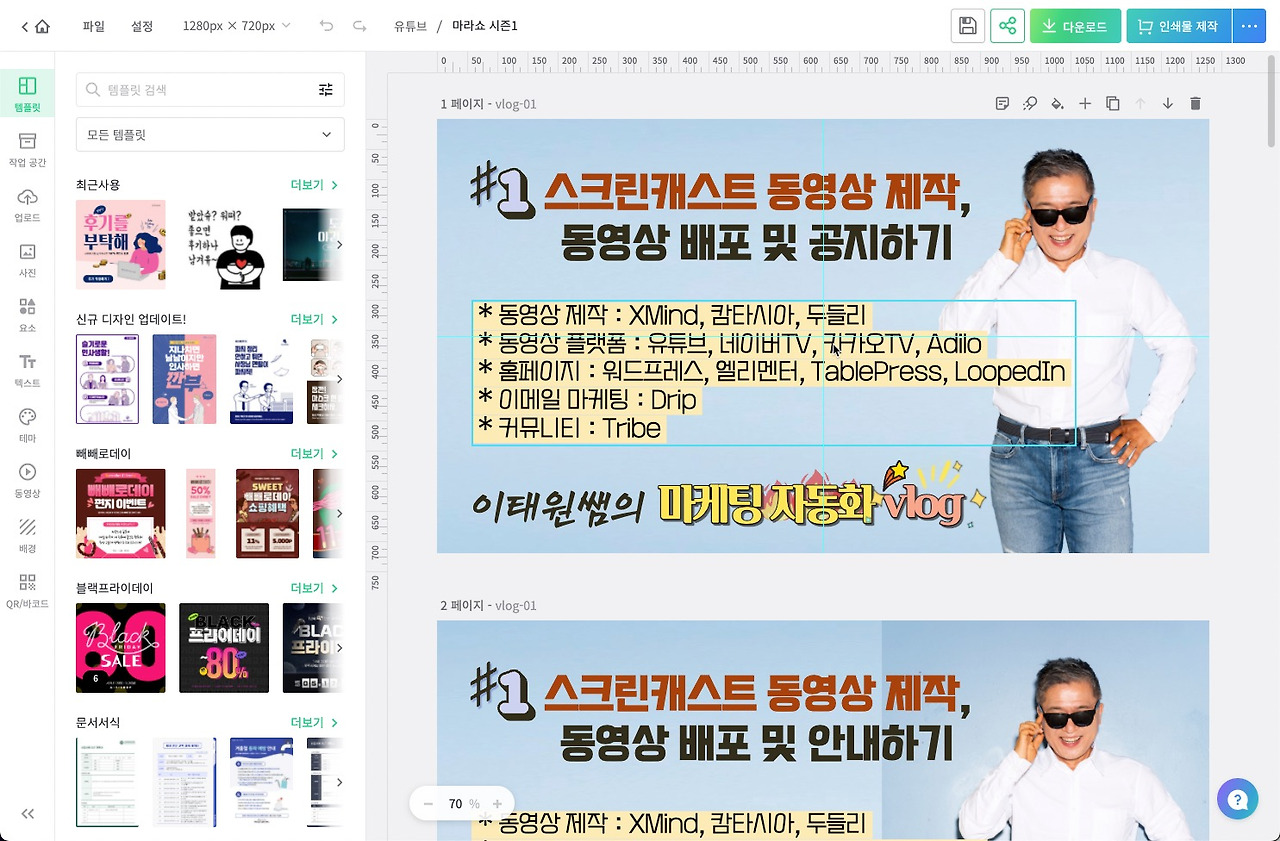The width and height of the screenshot is (1280, 841).
Task: Go back using the home arrow icon
Action: 35,26
